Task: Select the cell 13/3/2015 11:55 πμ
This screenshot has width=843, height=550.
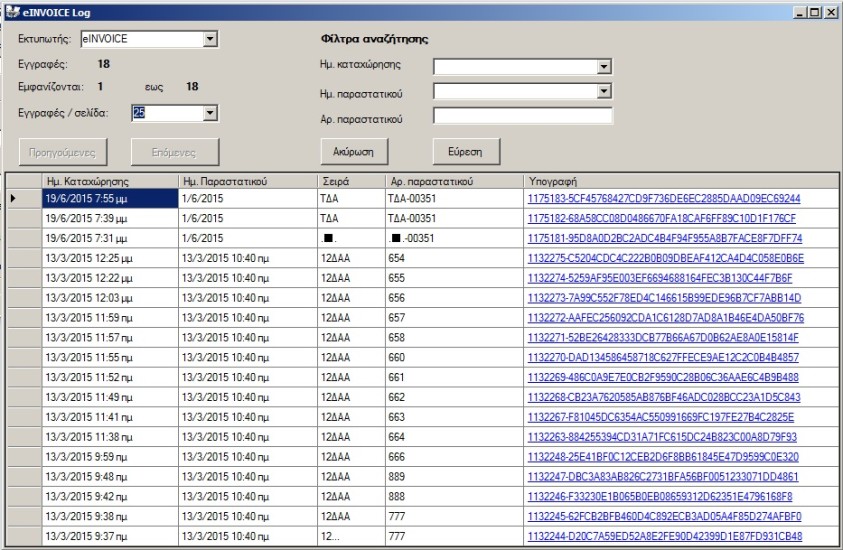Action: [x=110, y=358]
